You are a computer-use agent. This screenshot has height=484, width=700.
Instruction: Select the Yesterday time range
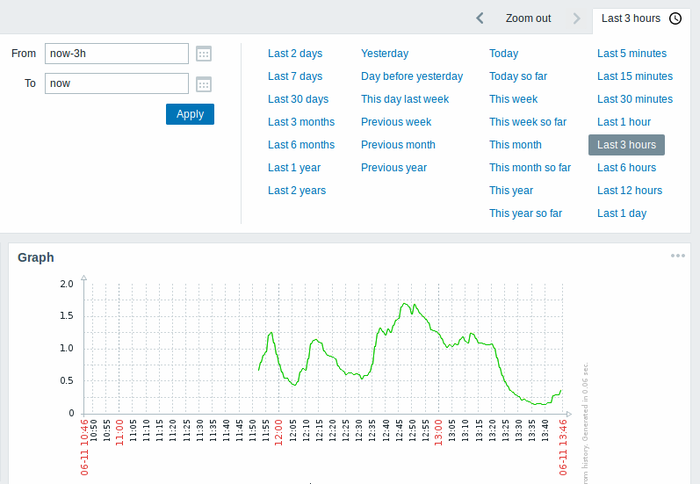point(384,53)
